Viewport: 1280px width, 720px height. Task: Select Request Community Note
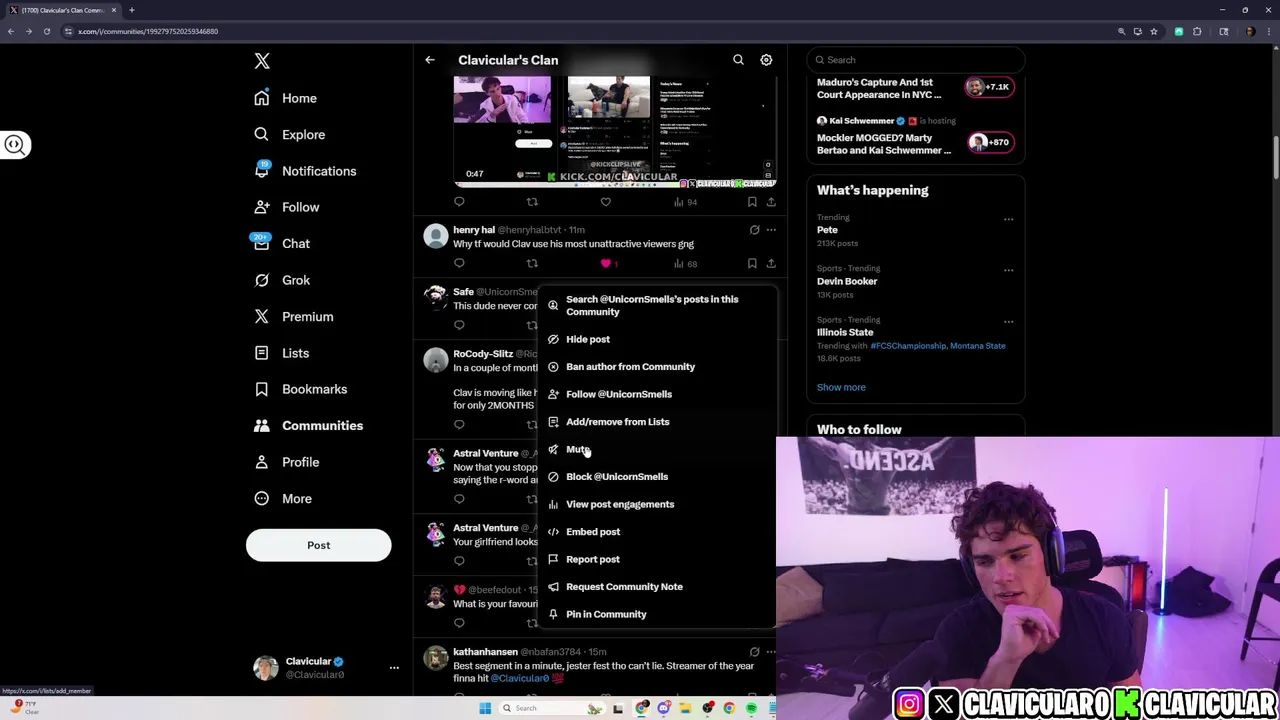click(657, 587)
